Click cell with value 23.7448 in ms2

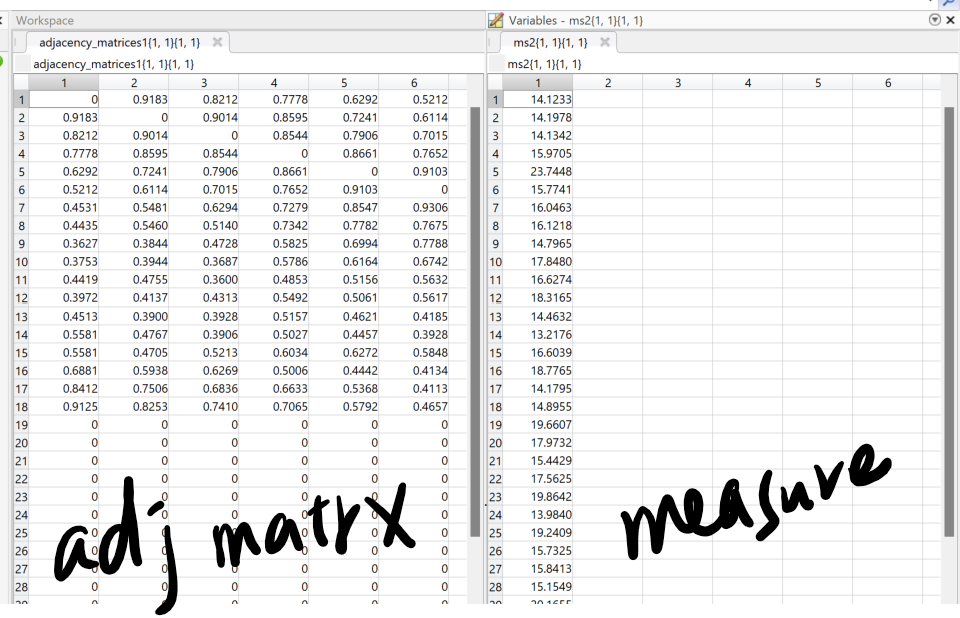pos(540,171)
